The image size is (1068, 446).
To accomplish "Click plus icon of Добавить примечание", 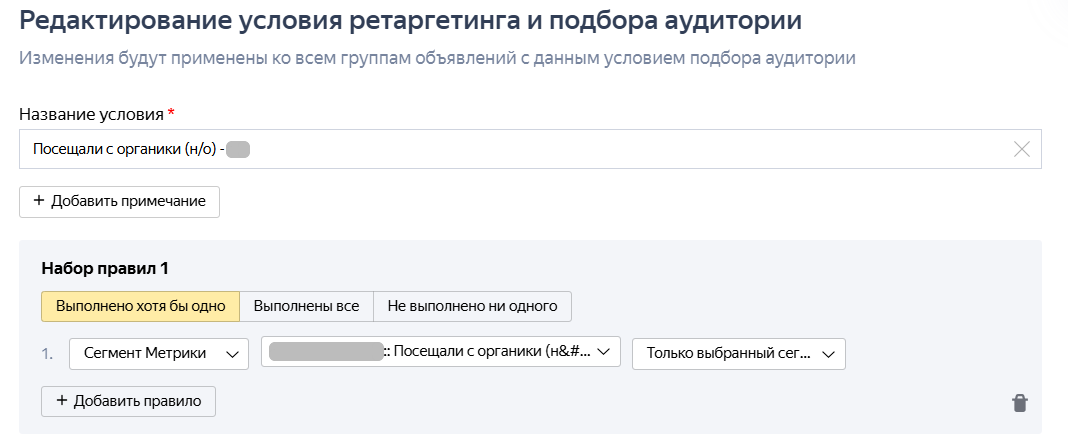I will point(39,201).
